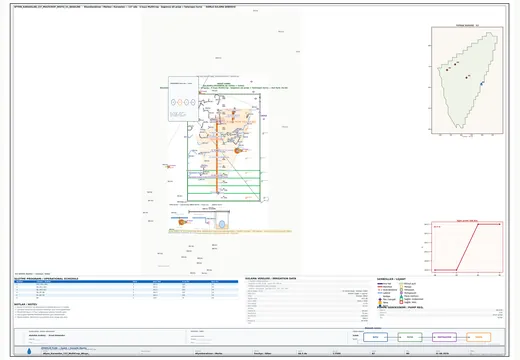
Task: Click the blue water drop logo
Action: (x=29, y=351)
